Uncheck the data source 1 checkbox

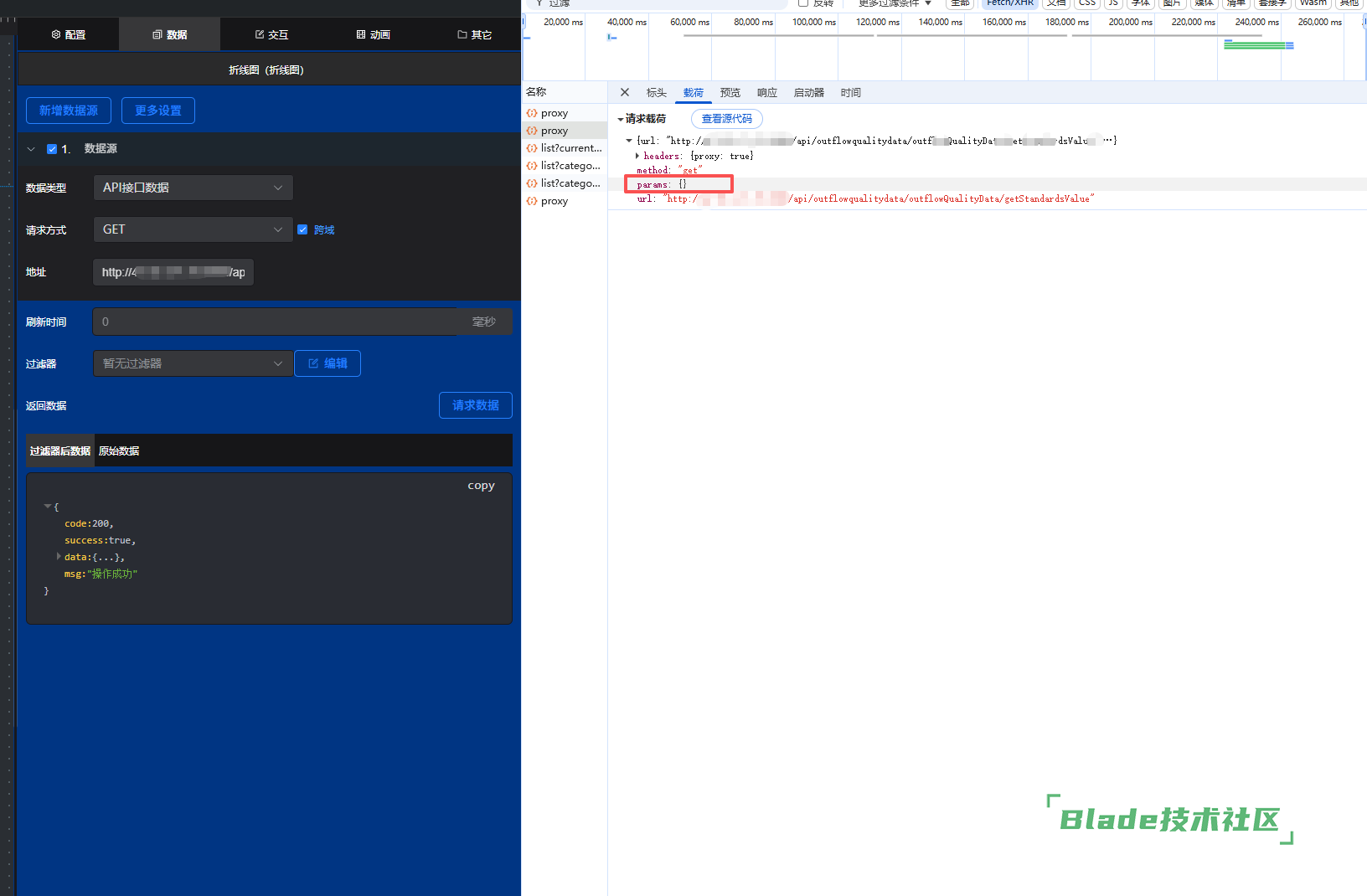tap(52, 149)
